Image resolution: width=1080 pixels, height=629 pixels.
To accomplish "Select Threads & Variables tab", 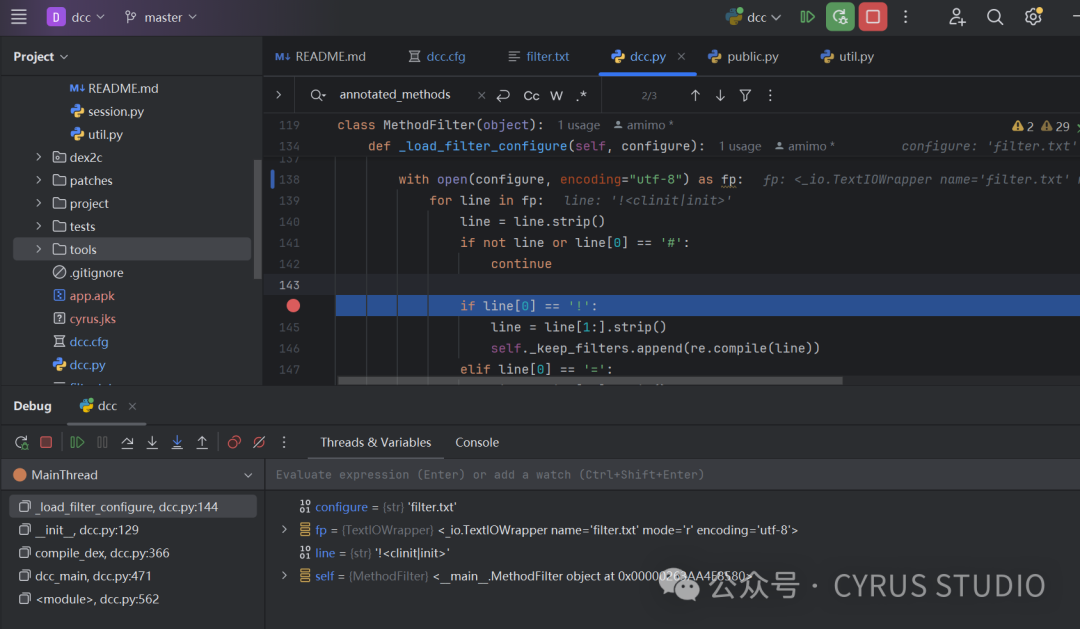I will [375, 442].
